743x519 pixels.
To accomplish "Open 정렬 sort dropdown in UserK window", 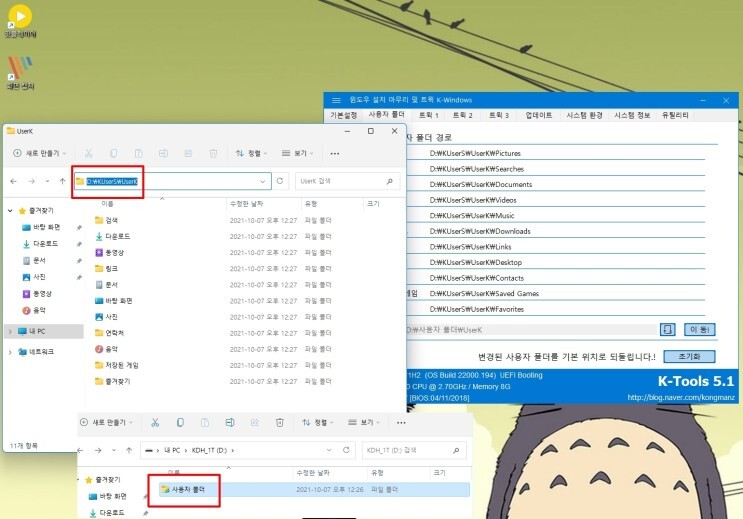I will click(252, 153).
